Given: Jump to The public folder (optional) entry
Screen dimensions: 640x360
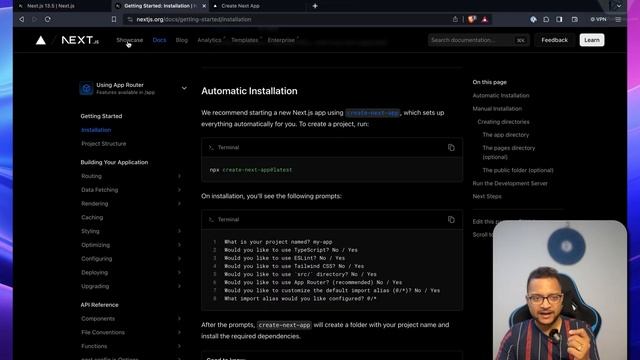Looking at the screenshot, I should (518, 170).
